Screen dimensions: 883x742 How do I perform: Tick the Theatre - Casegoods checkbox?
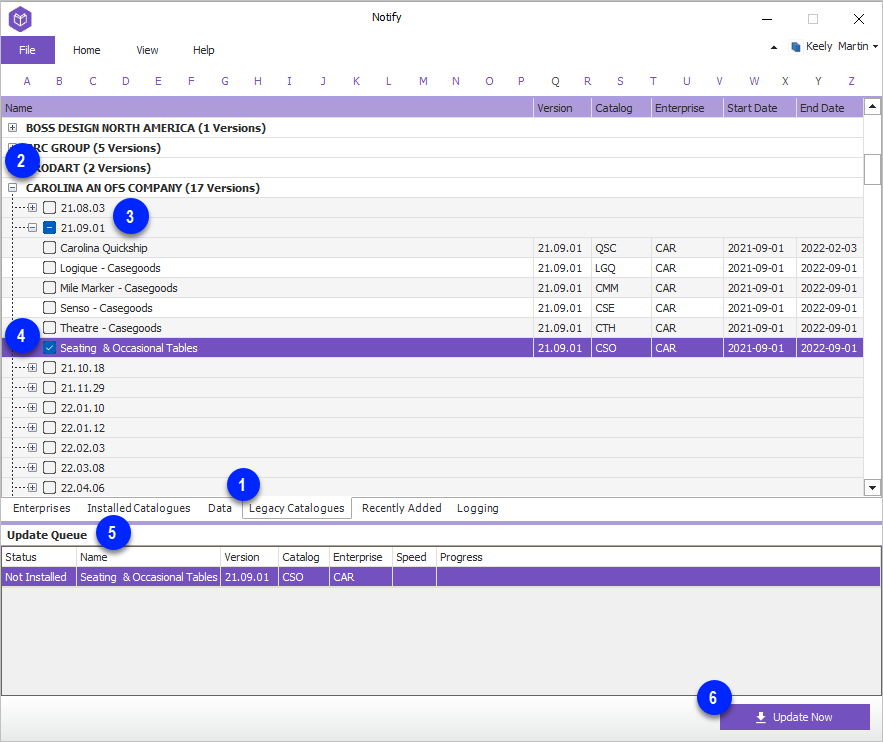tap(50, 328)
